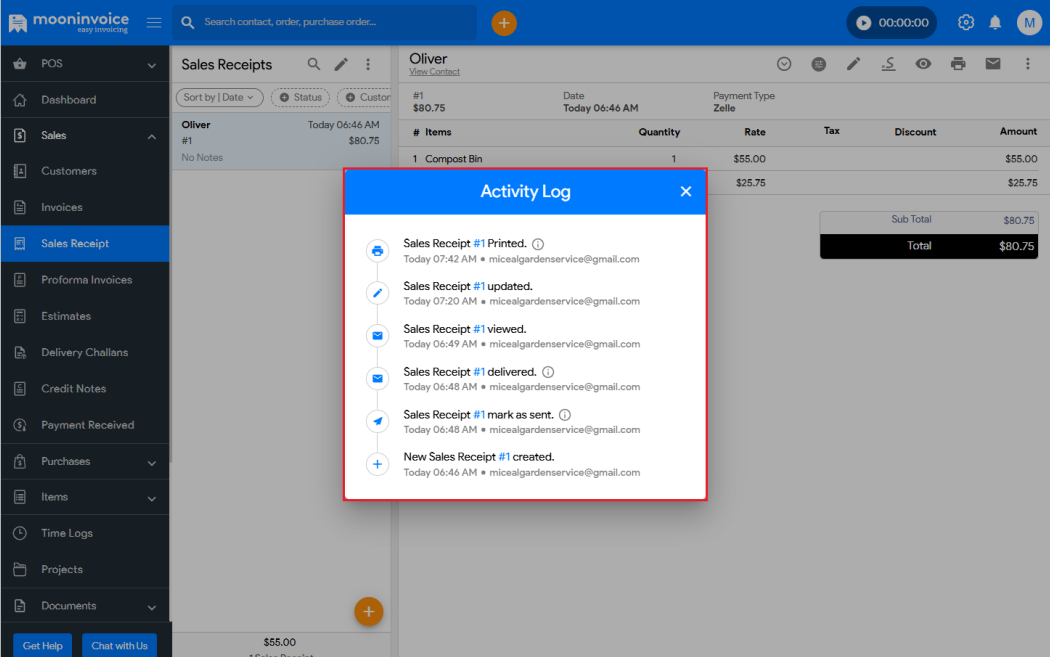Print the receipt with printer icon
The height and width of the screenshot is (657, 1050).
point(958,64)
